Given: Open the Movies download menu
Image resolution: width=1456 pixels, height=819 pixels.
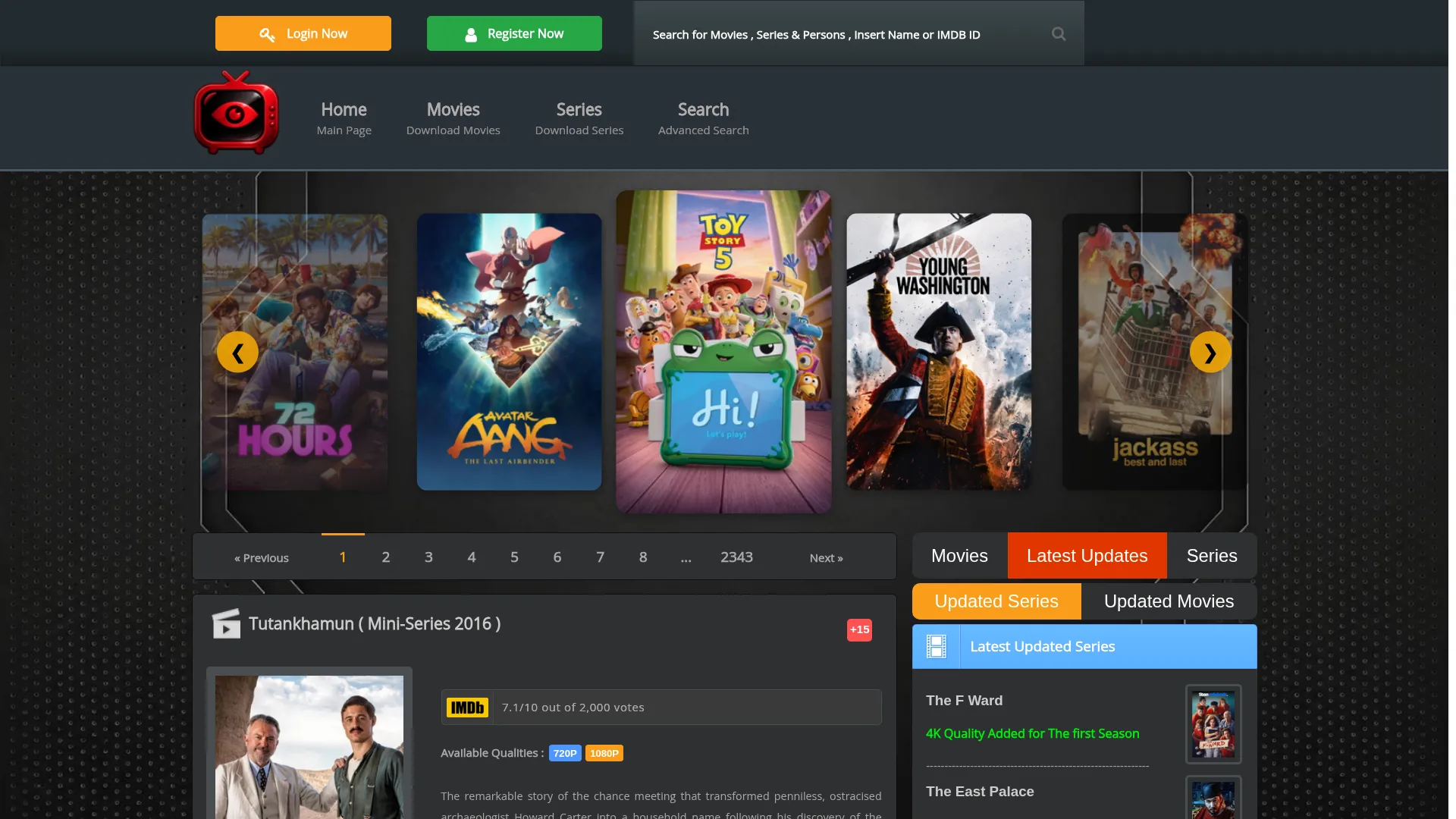Looking at the screenshot, I should [x=453, y=119].
